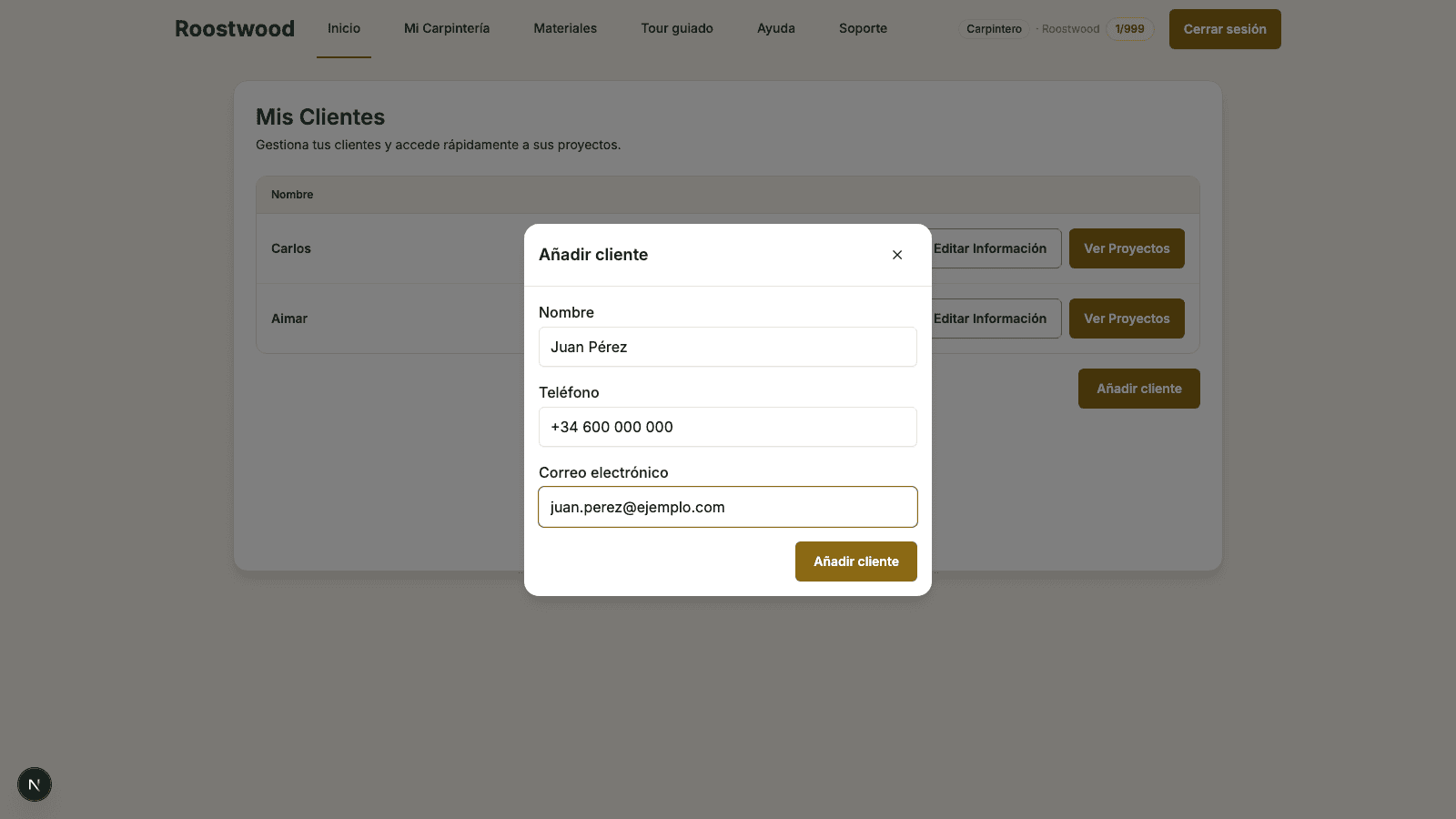Screen dimensions: 1456x819
Task: Go to the Inicio tab
Action: click(x=344, y=28)
